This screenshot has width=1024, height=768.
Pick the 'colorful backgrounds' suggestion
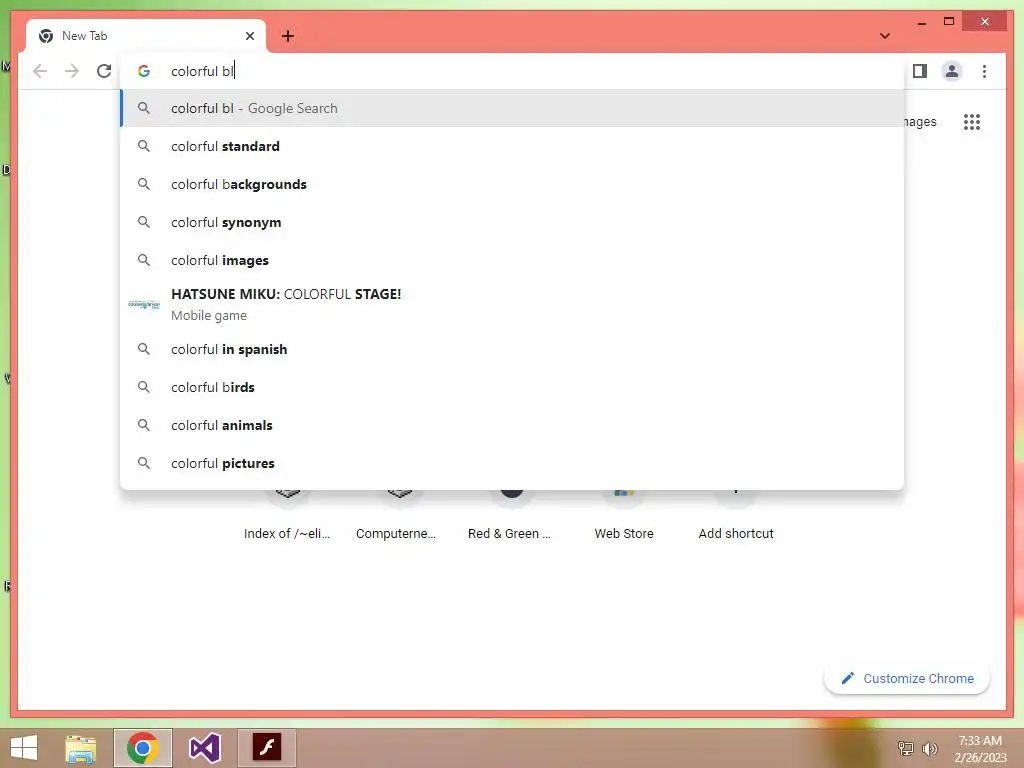click(512, 184)
